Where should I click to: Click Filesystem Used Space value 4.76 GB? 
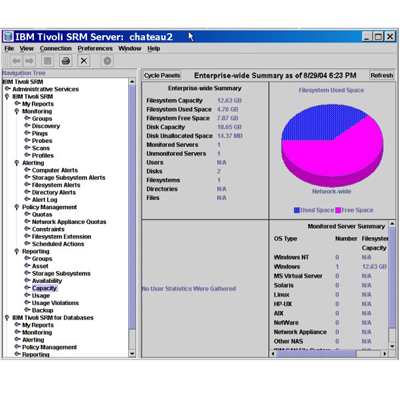pos(228,109)
